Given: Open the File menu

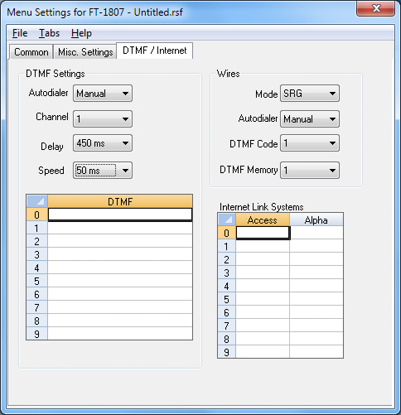Looking at the screenshot, I should pyautogui.click(x=20, y=33).
